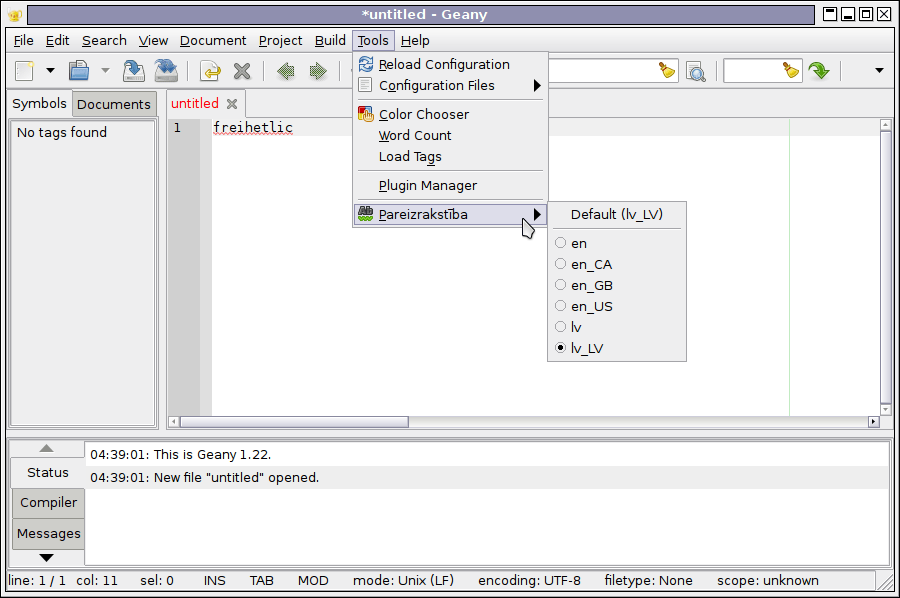Screen dimensions: 900x598
Task: Open the Edit menu
Action: point(57,41)
